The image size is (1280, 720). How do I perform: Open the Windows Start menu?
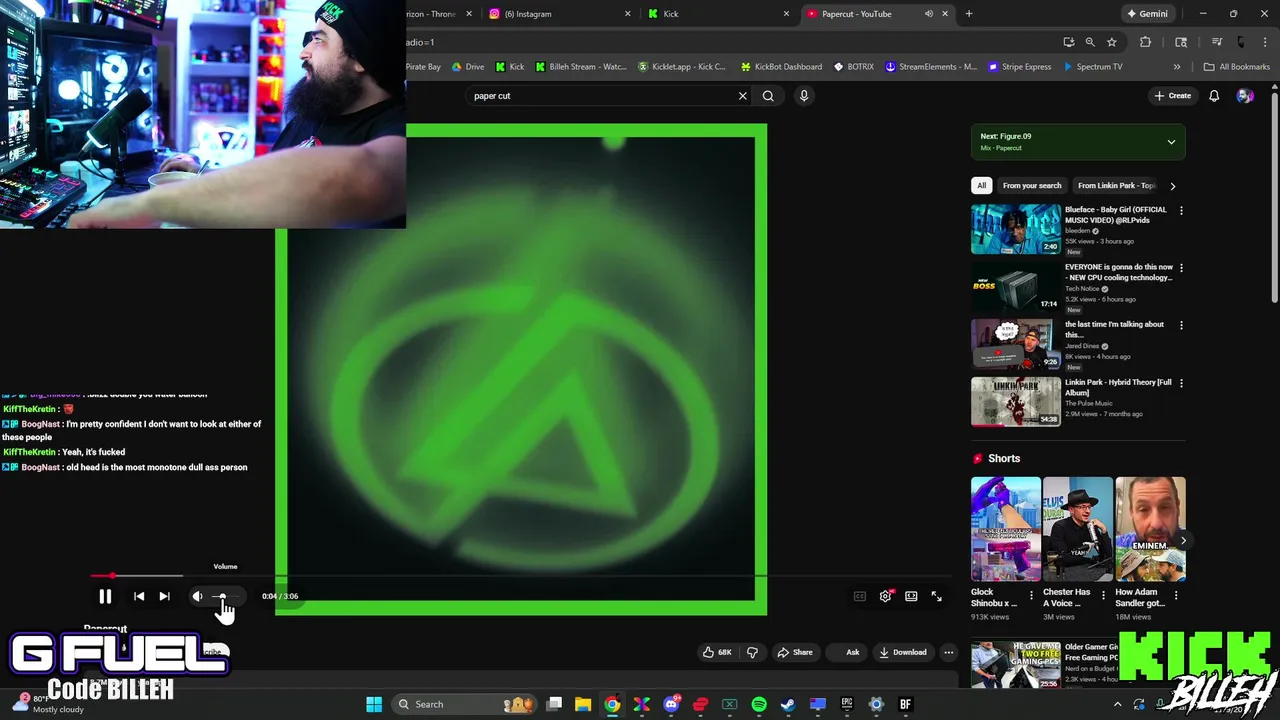[374, 704]
